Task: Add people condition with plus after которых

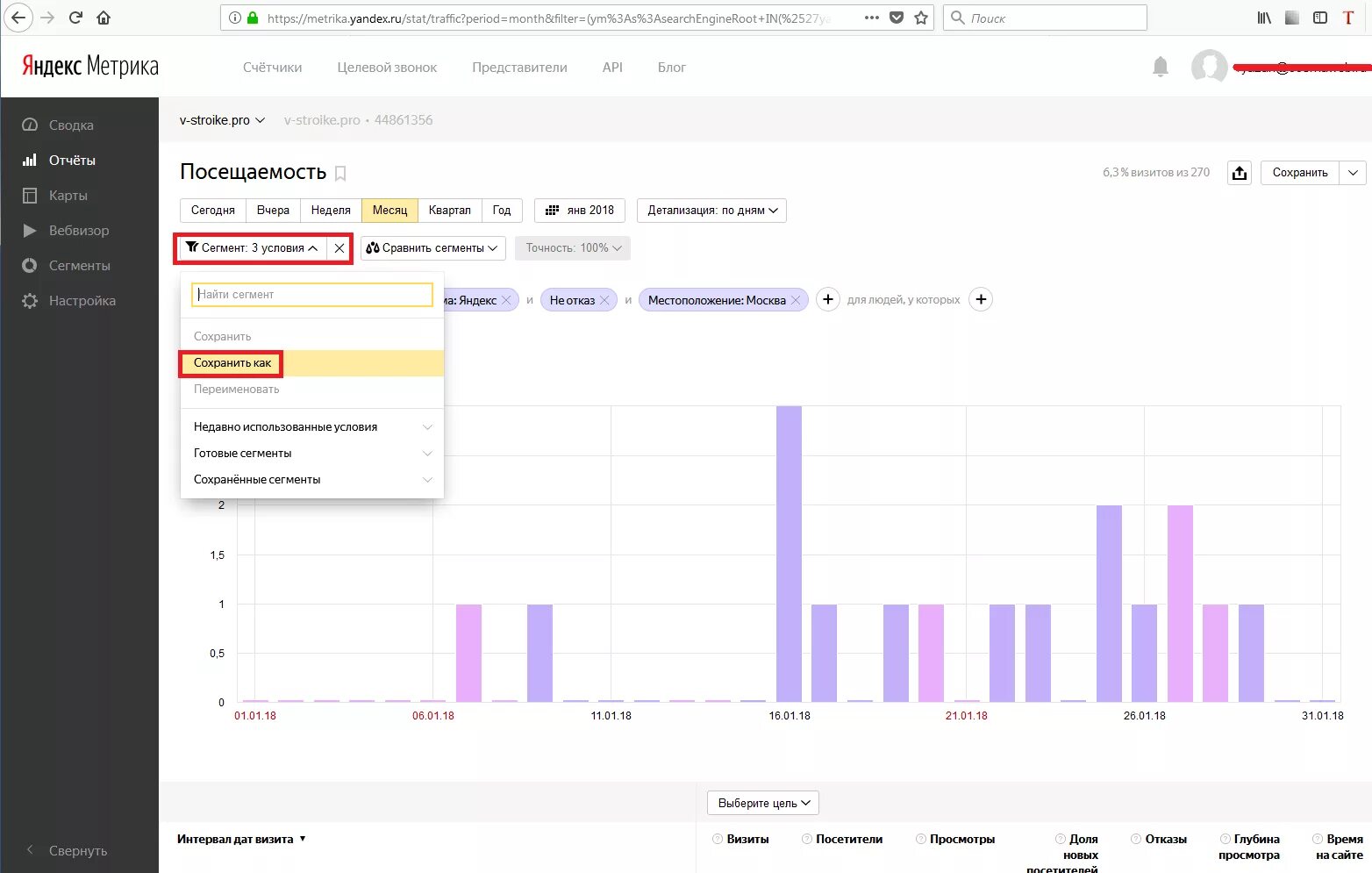Action: click(x=981, y=299)
